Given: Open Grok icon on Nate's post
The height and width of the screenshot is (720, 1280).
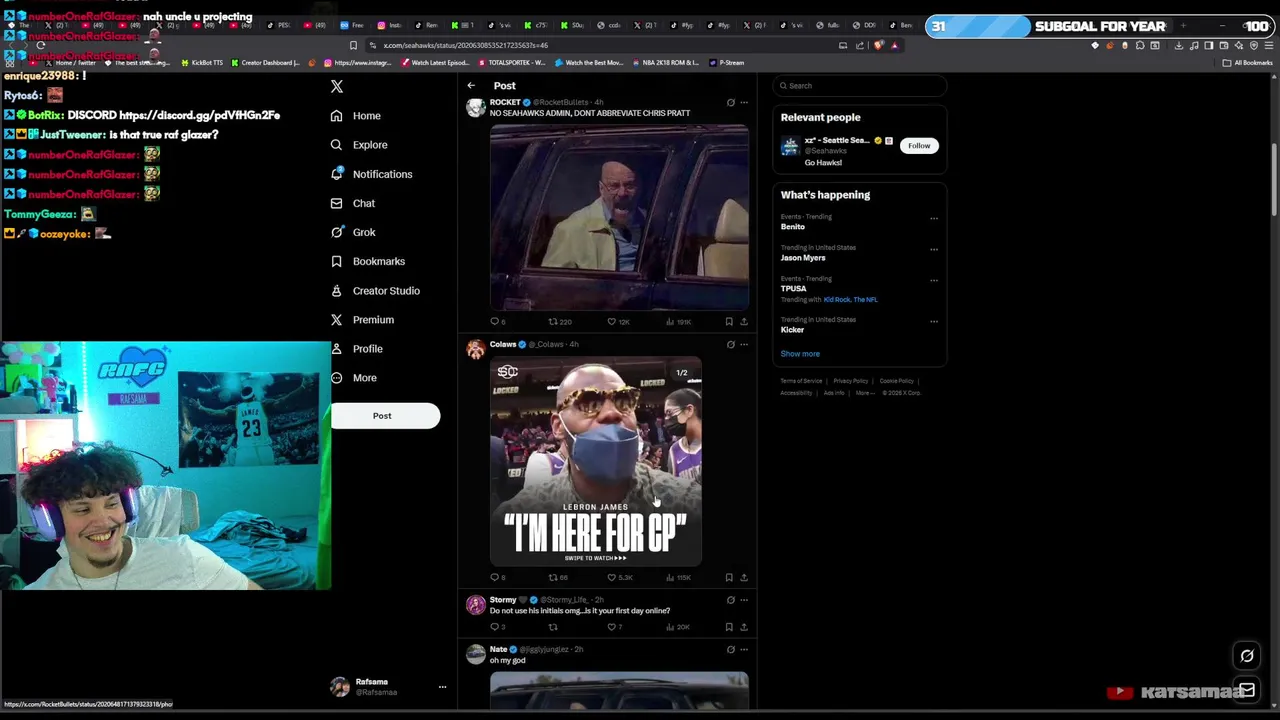Looking at the screenshot, I should 730,650.
